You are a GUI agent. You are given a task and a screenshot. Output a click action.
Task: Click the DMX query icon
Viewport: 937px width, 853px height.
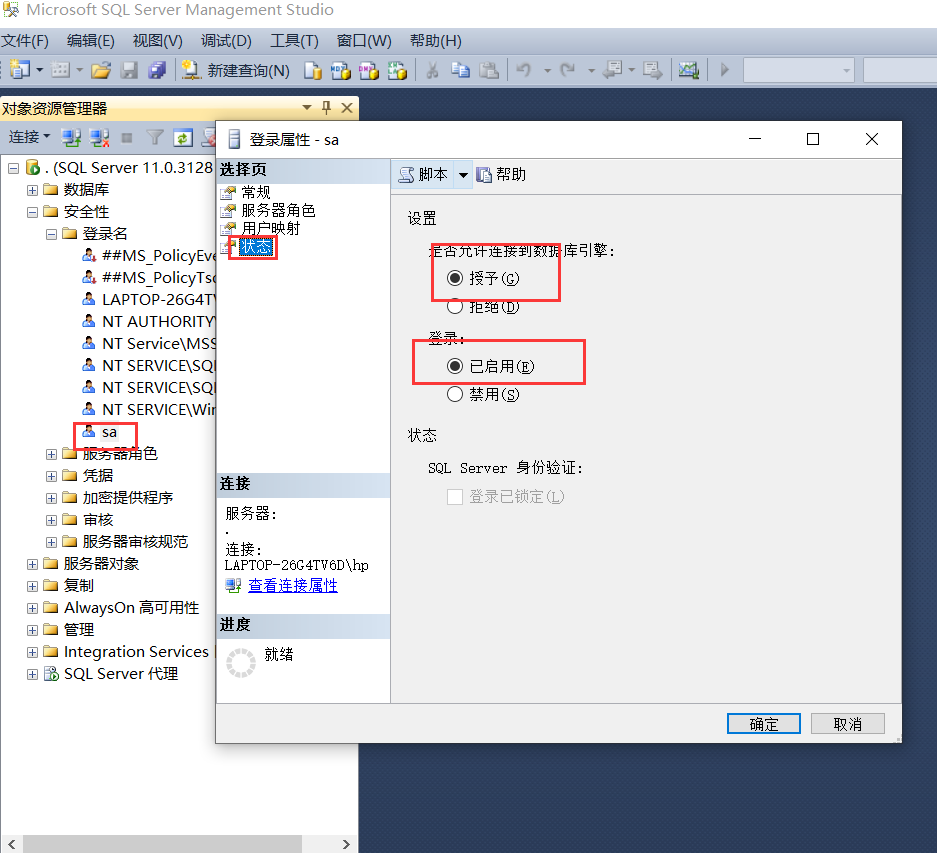click(x=369, y=71)
